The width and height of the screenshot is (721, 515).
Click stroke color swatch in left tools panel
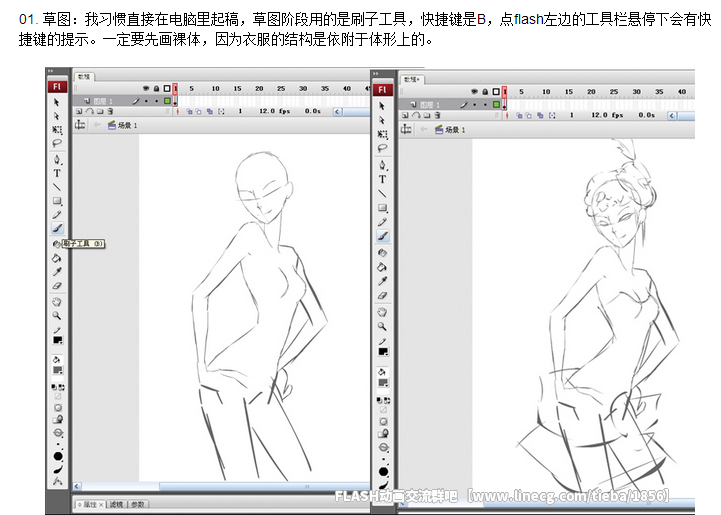57,340
